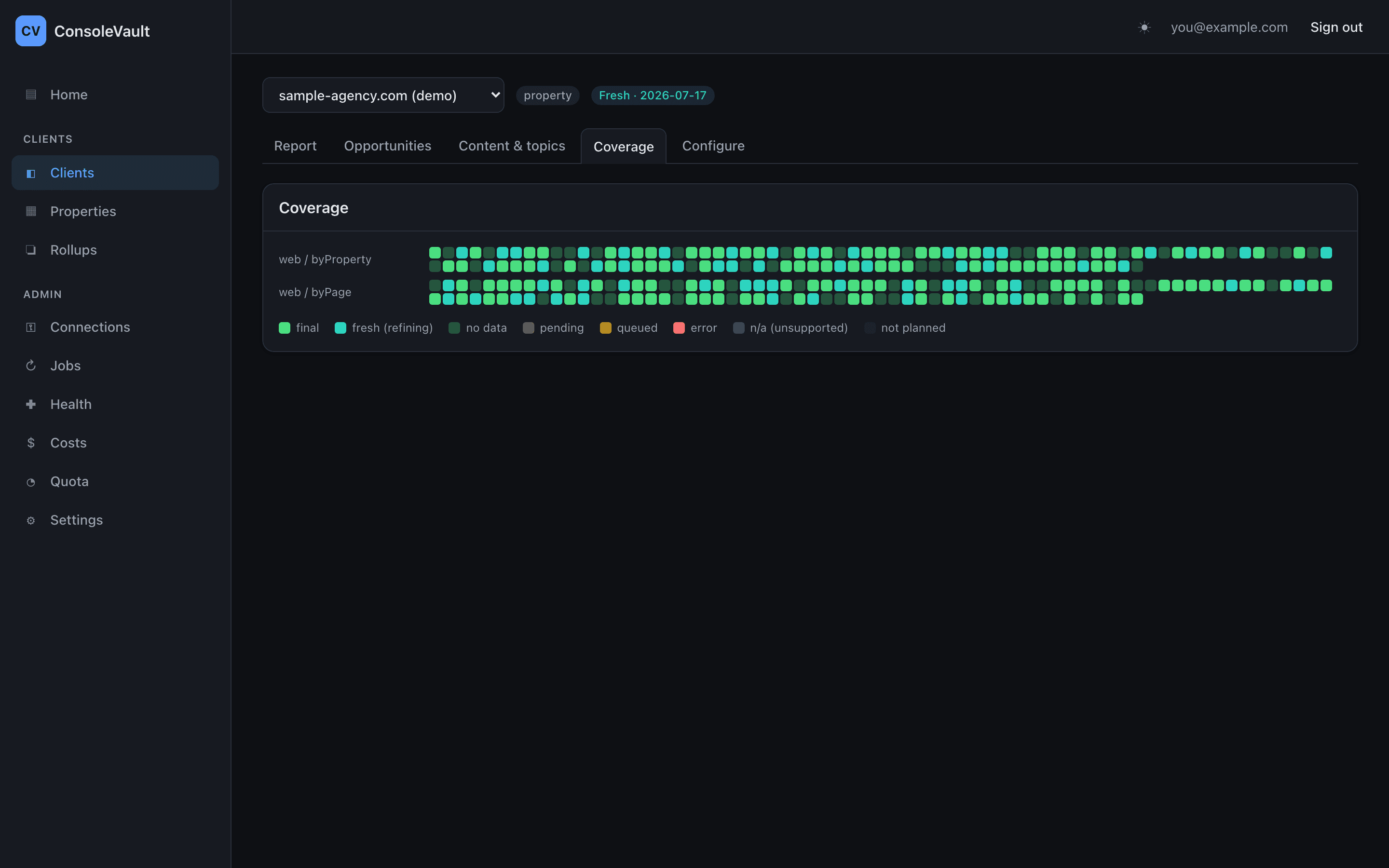Click the Home sidebar icon

(x=31, y=95)
